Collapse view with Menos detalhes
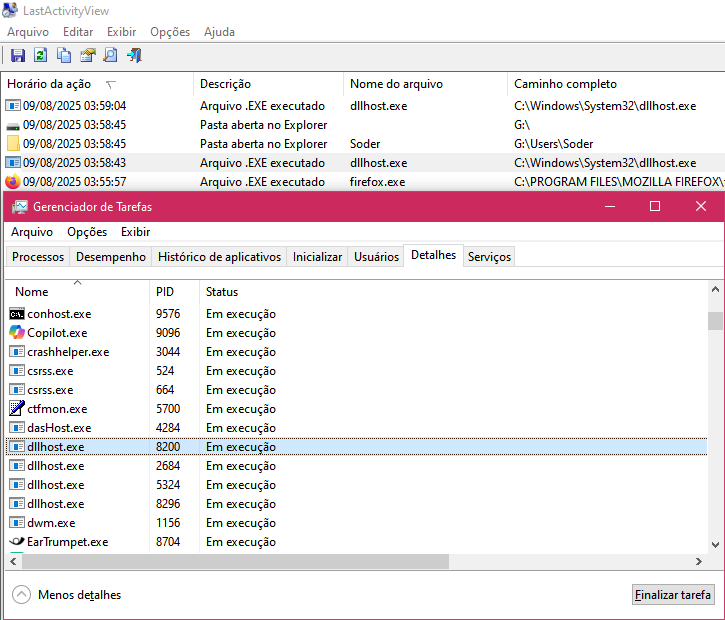 (x=67, y=595)
